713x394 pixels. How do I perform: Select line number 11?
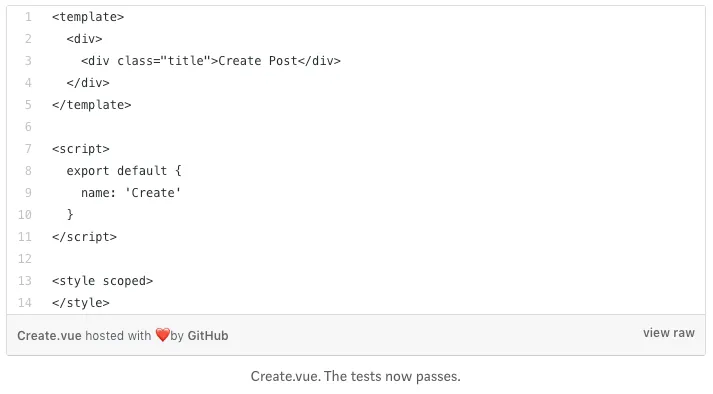tap(25, 237)
